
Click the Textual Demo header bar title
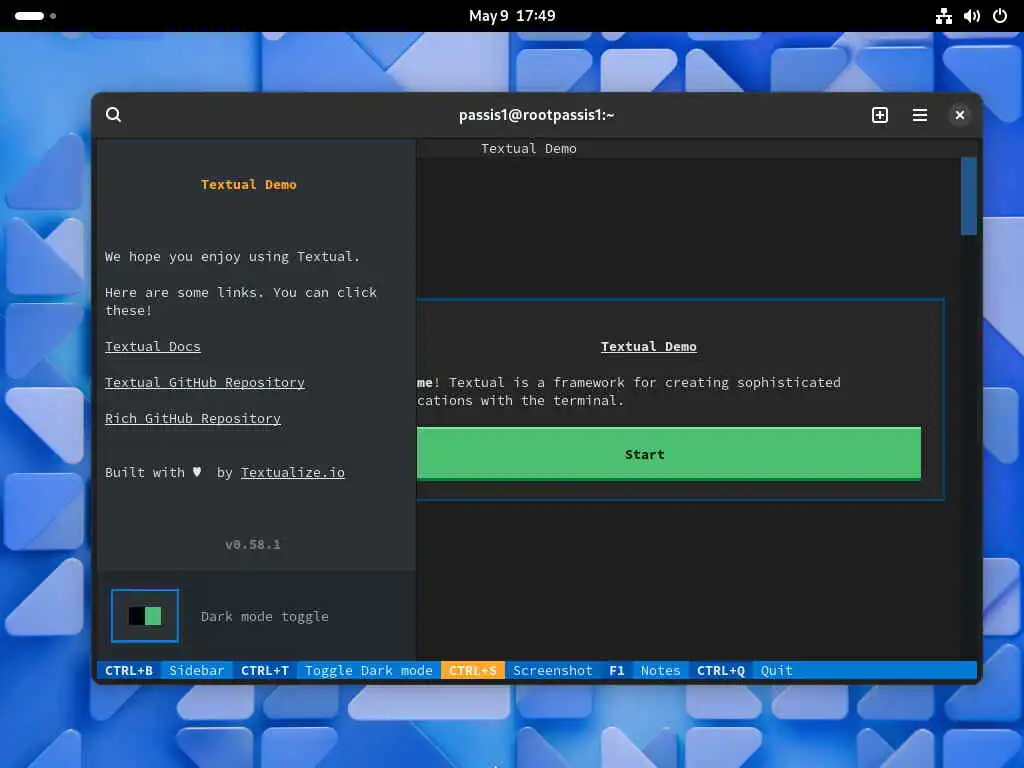point(529,149)
